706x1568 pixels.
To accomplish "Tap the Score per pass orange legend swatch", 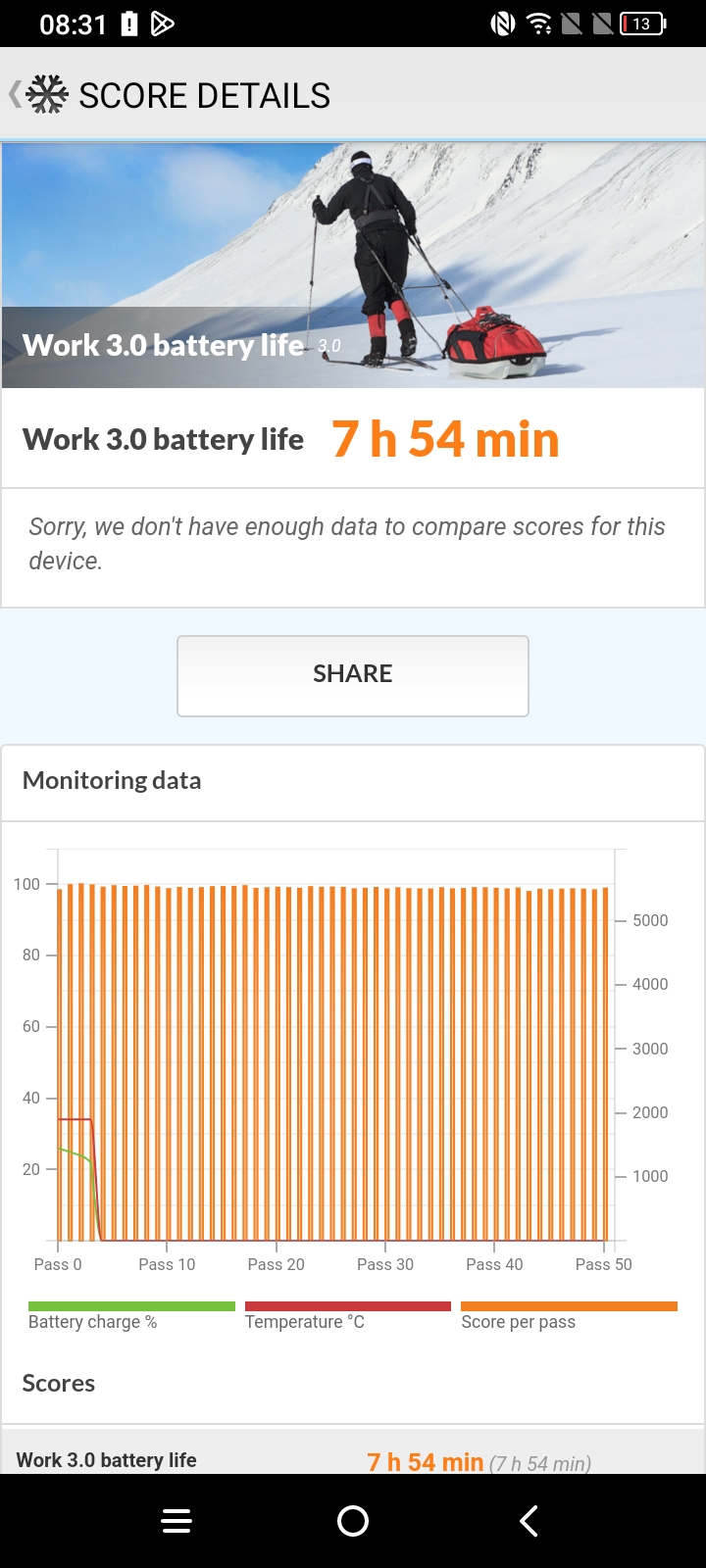I will point(569,1306).
